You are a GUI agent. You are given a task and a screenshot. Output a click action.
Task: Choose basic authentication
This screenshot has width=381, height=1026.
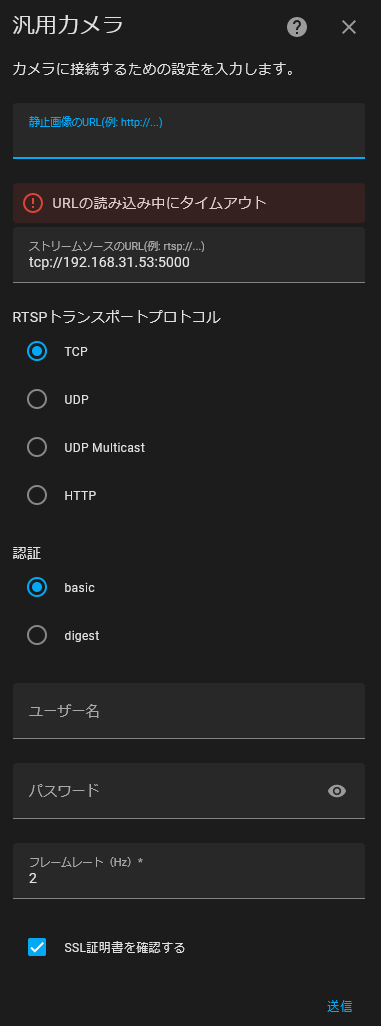pos(37,588)
